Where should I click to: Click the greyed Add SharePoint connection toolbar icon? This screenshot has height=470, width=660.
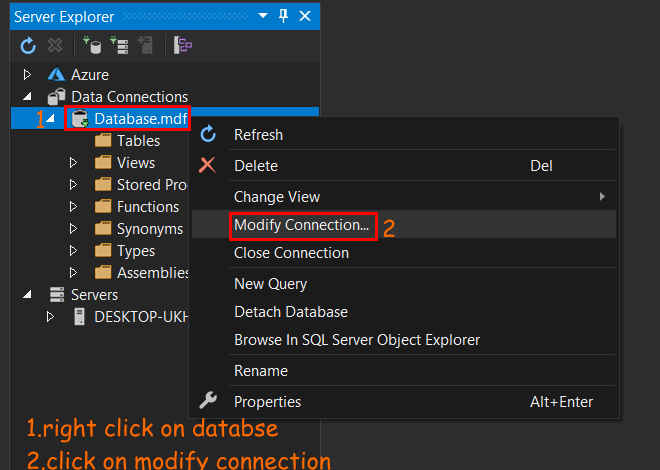coord(145,45)
